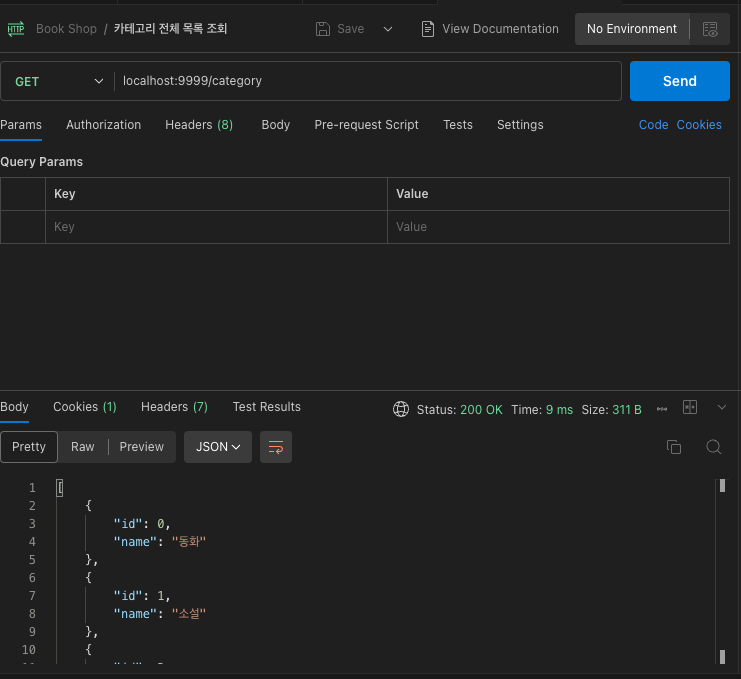Click the response body vertical scrollbar
This screenshot has height=679, width=741.
pos(722,571)
